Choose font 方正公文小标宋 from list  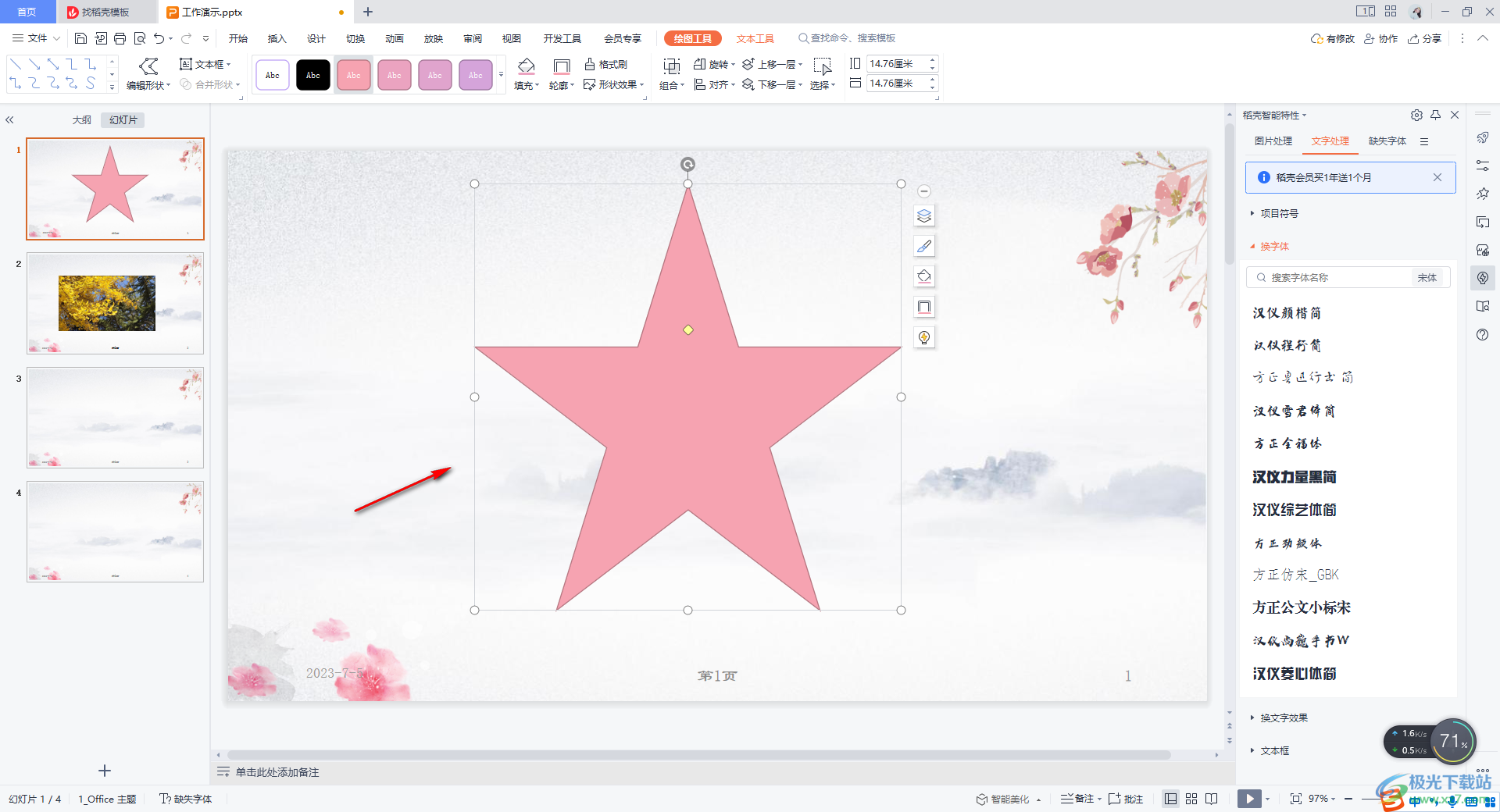coord(1302,607)
